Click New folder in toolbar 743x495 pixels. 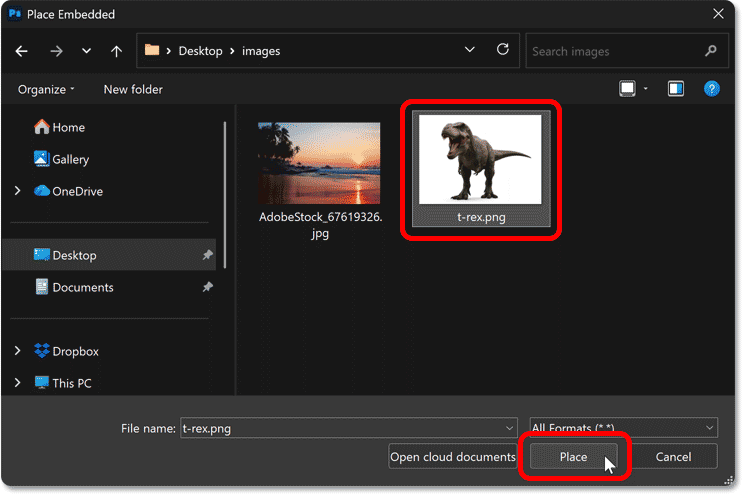tap(133, 89)
